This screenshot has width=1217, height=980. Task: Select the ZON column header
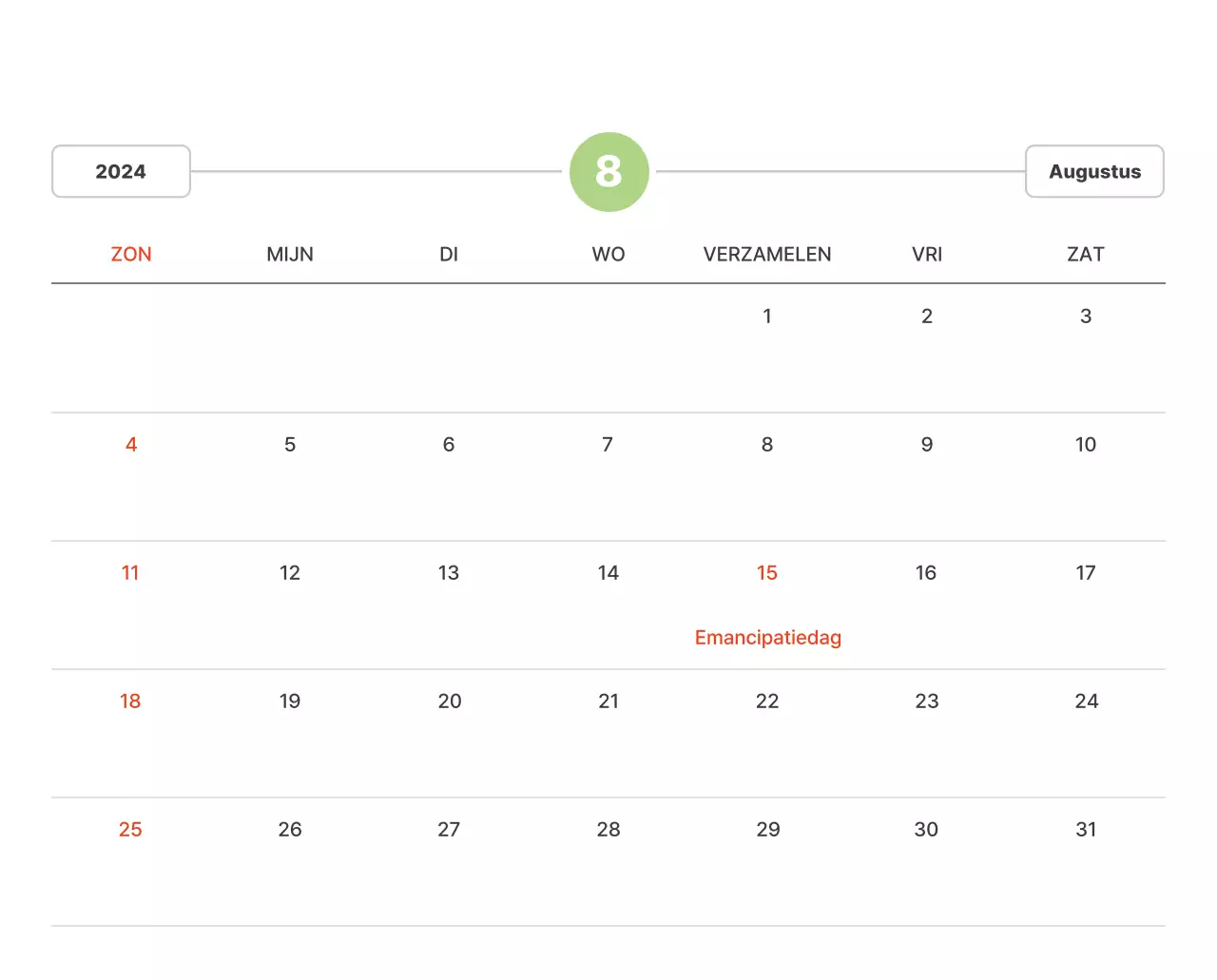click(131, 255)
